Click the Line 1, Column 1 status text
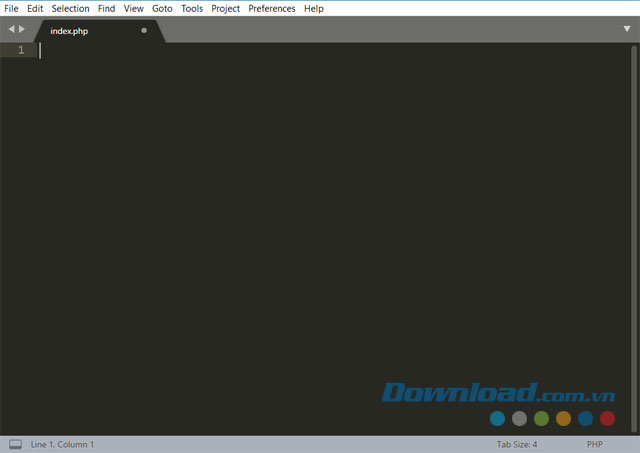The image size is (640, 453). pyautogui.click(x=62, y=444)
